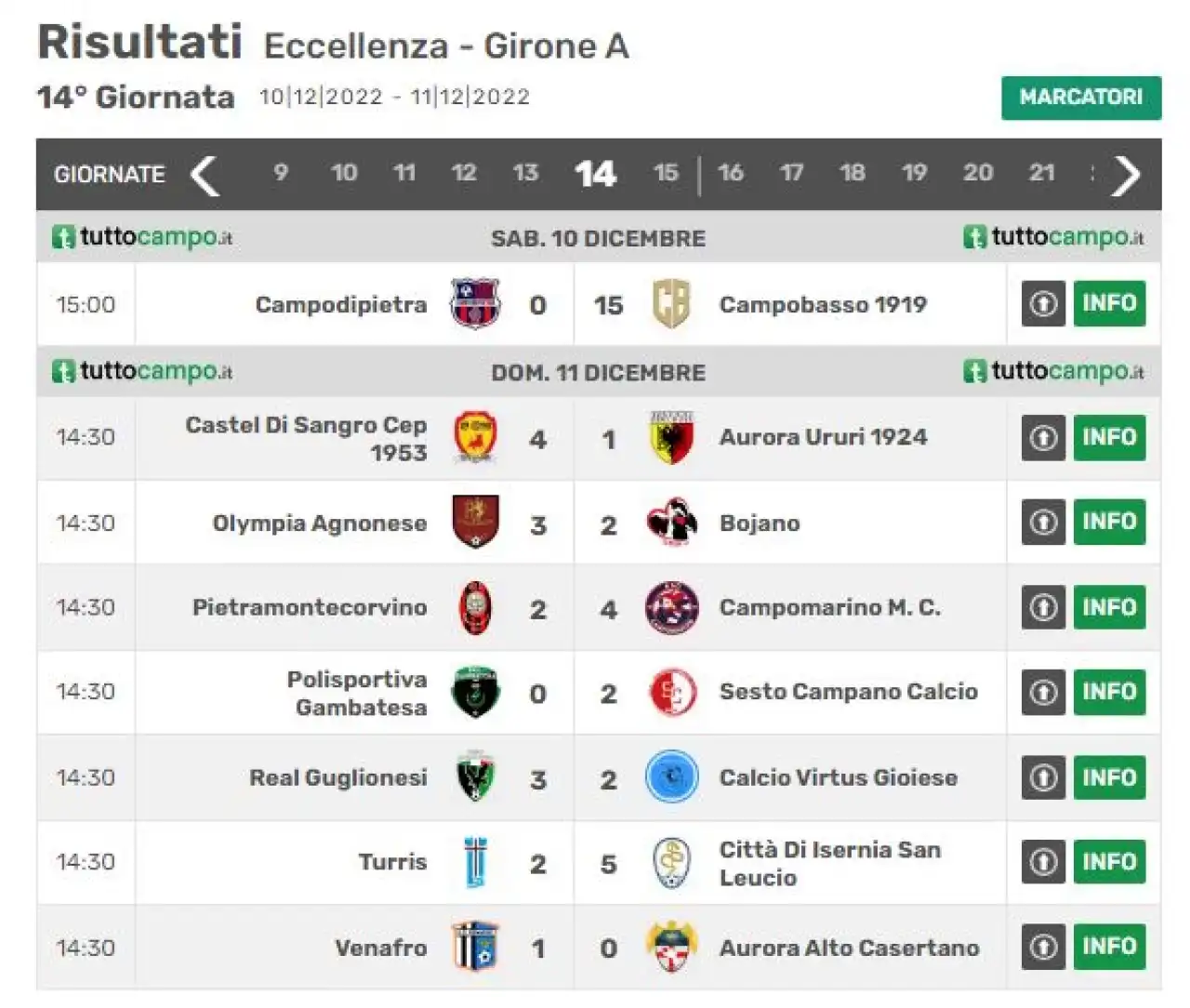Viewport: 1190px width, 1008px height.
Task: Open INFO for Pietramontecorvino vs Campomarino
Action: click(1109, 607)
